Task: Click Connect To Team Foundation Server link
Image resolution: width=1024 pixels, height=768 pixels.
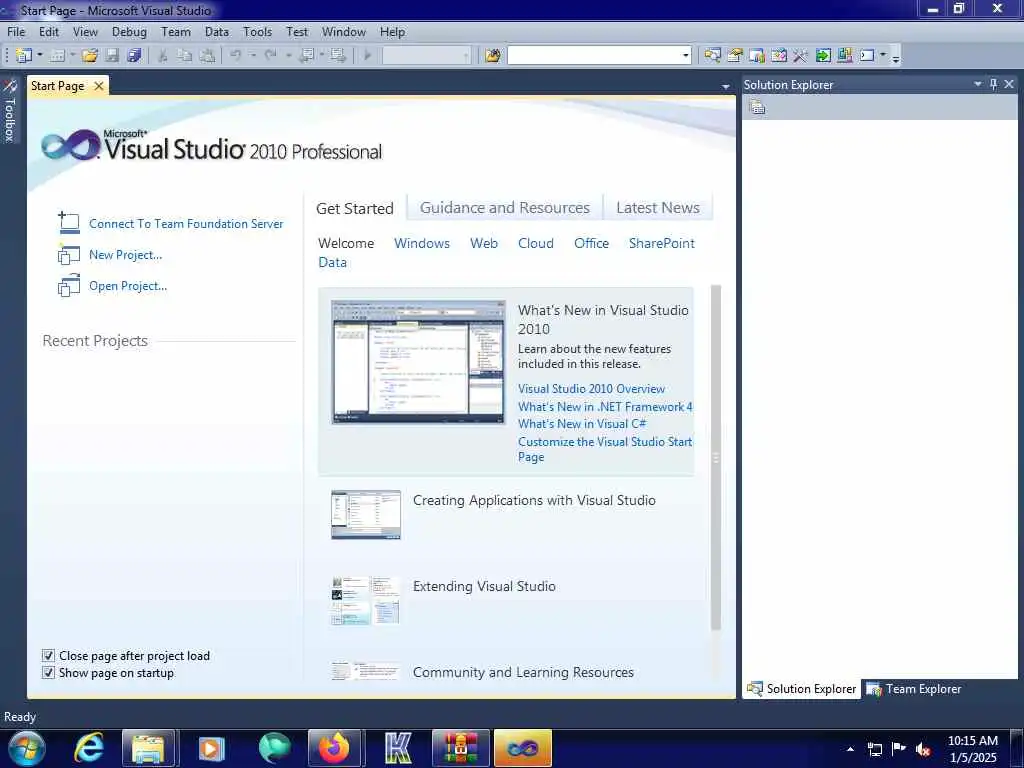Action: point(186,223)
